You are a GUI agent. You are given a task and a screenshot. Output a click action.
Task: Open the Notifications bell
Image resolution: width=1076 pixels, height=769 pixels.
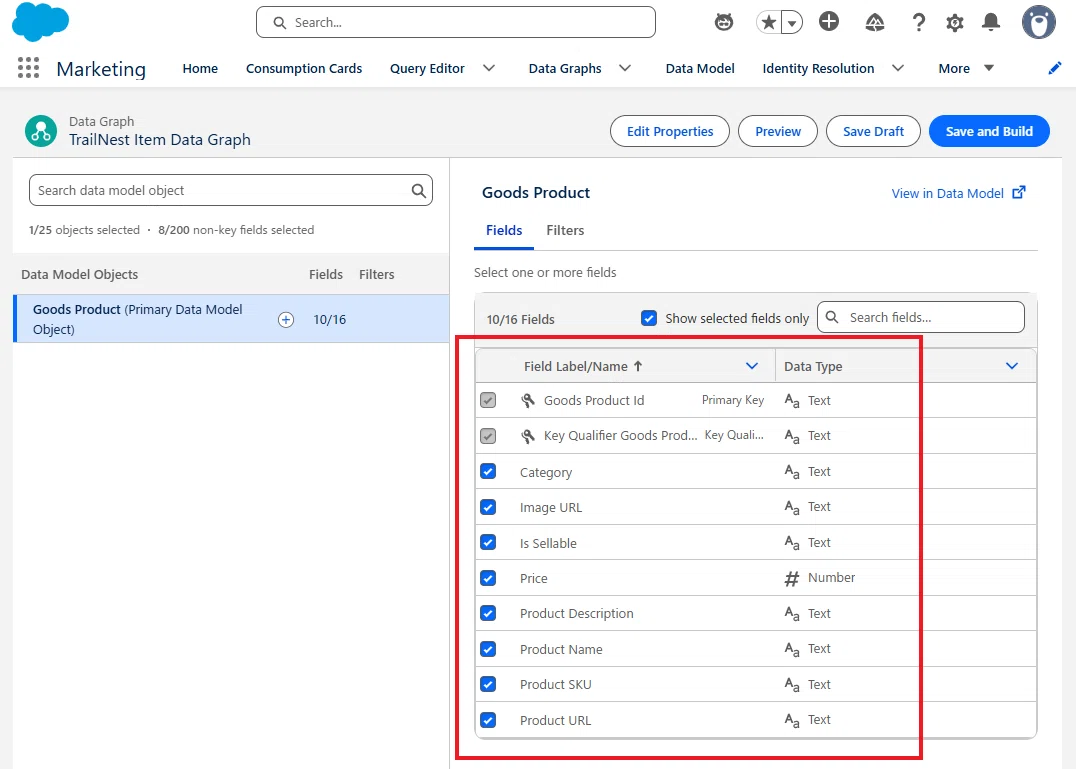(x=991, y=23)
